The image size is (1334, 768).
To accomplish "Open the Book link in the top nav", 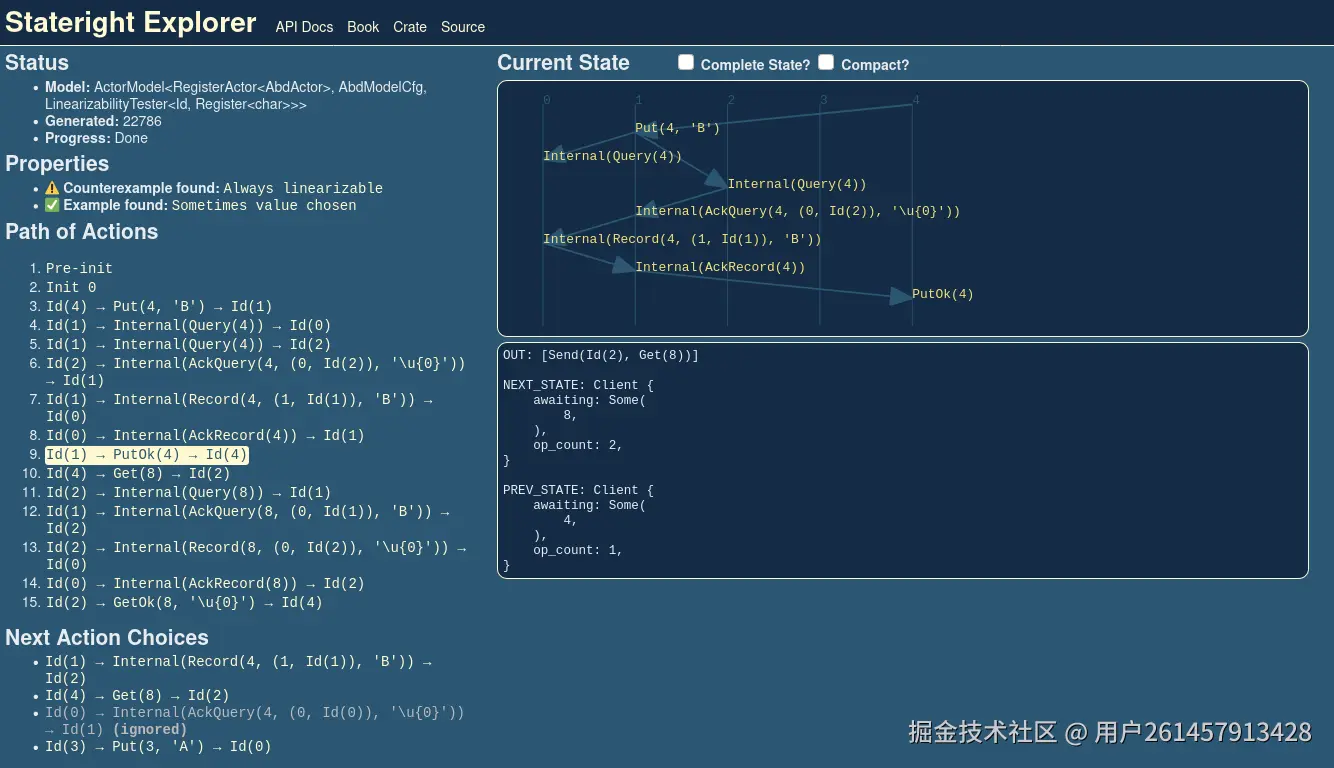I will 362,27.
